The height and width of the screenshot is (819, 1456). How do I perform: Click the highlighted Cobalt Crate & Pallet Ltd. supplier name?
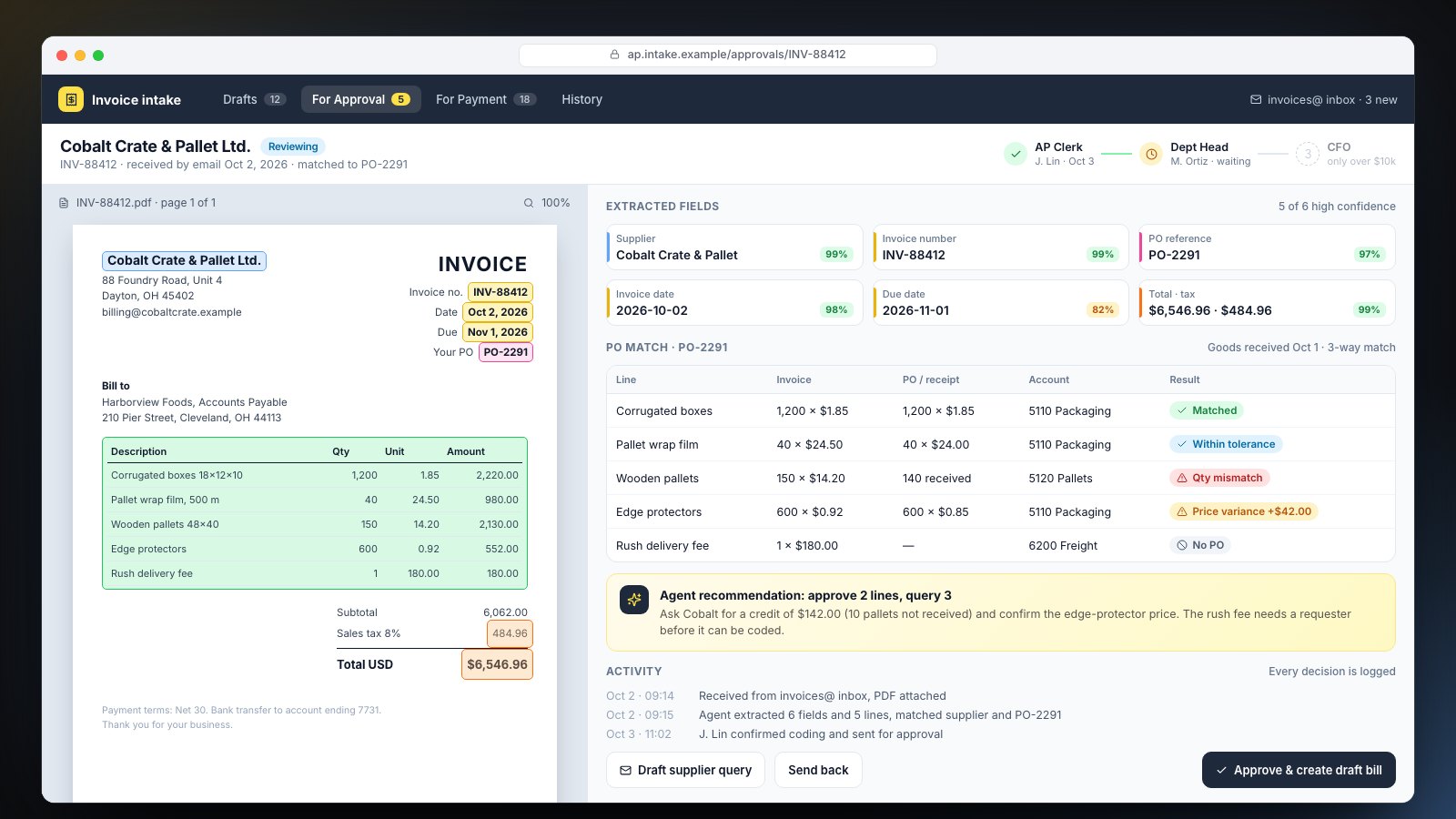(x=184, y=261)
